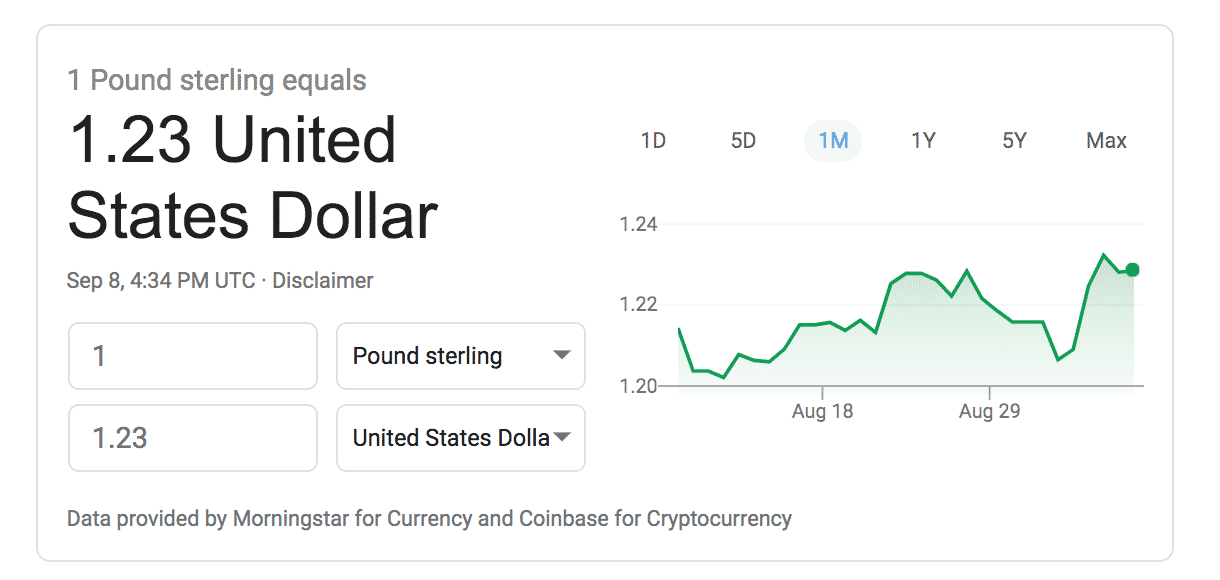Click the Dollar amount field showing 1.23
1220x580 pixels.
[192, 438]
